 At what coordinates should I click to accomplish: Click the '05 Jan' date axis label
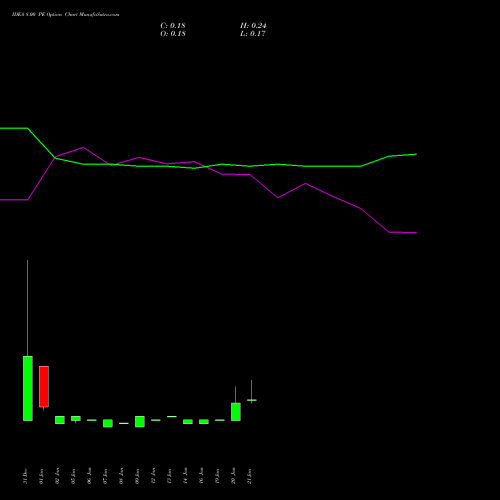74,476
